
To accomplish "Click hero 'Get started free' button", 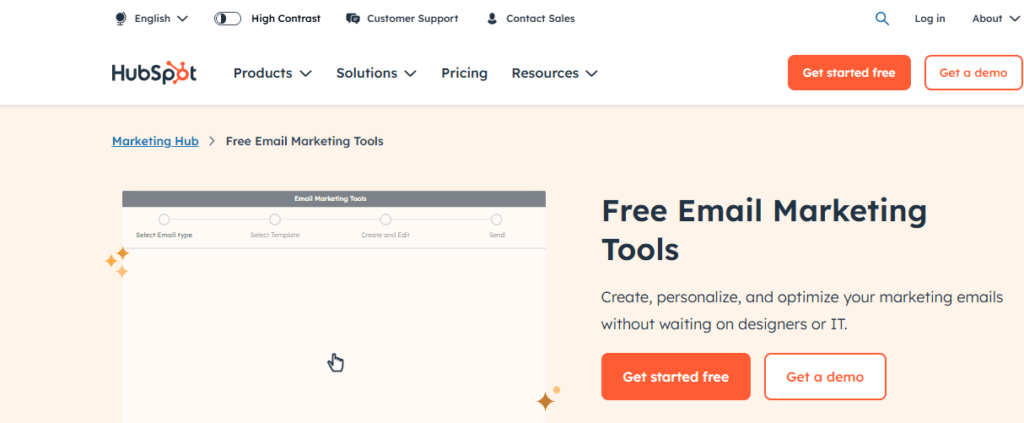I will pyautogui.click(x=676, y=377).
